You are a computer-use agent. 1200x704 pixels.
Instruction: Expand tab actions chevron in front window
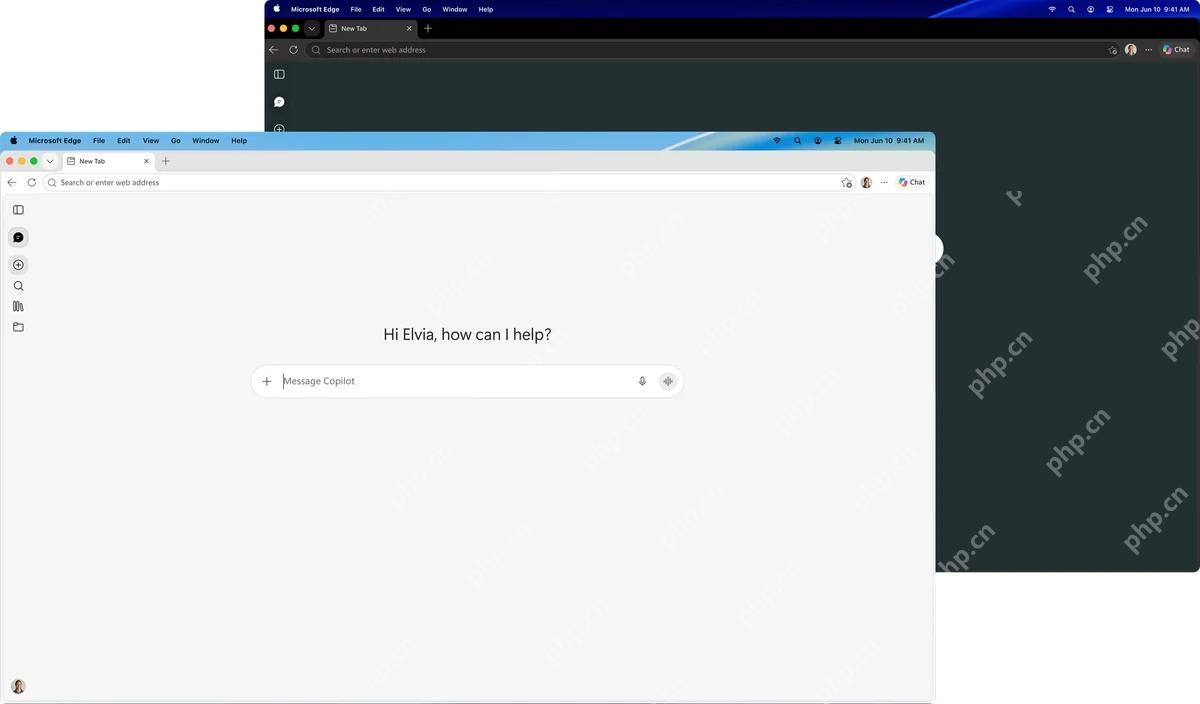pos(50,161)
